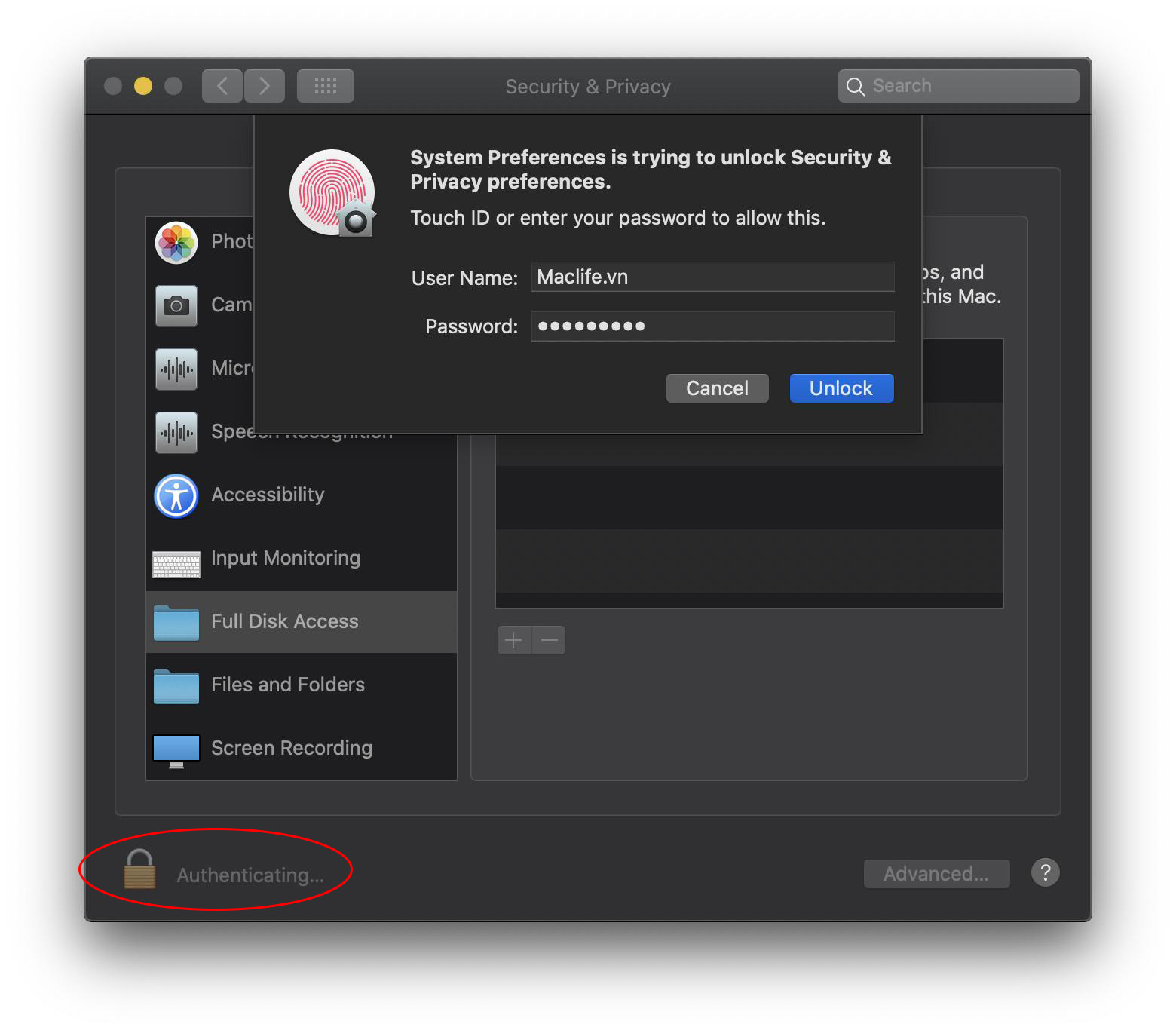Open the Show All preferences grid
The width and height of the screenshot is (1176, 1033).
pos(325,85)
